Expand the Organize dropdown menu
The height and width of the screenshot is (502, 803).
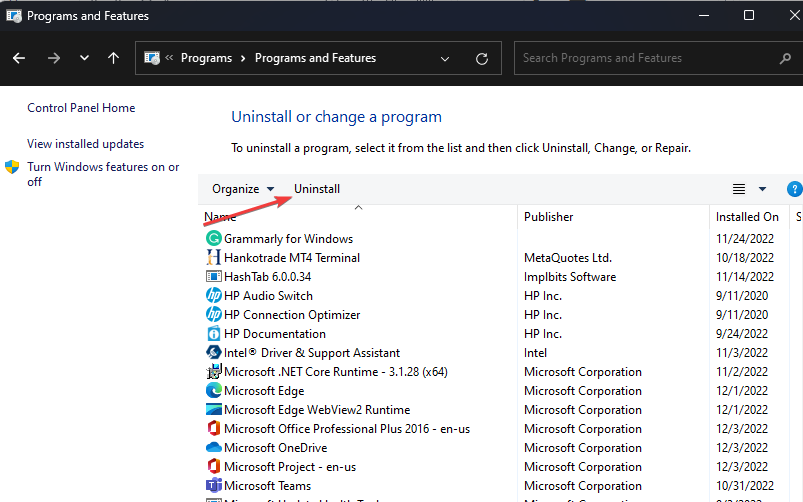tap(243, 189)
